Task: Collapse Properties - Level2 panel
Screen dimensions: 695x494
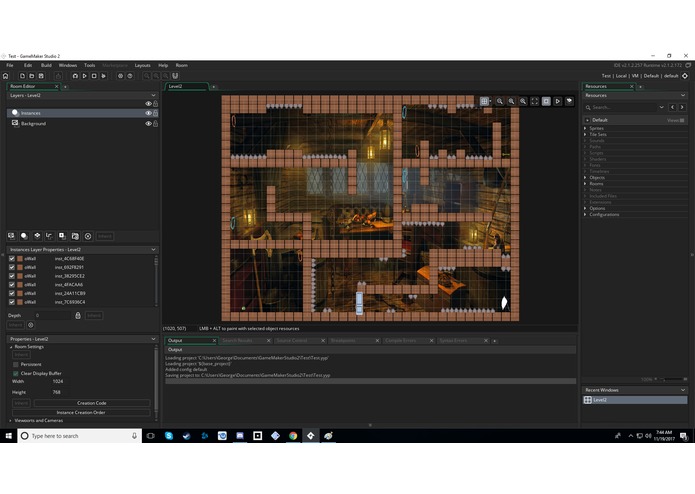Action: (x=153, y=339)
